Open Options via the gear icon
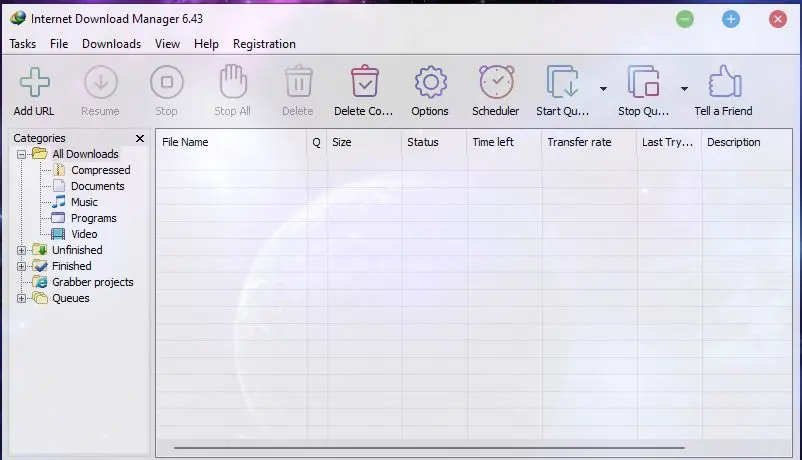The height and width of the screenshot is (460, 802). tap(430, 82)
